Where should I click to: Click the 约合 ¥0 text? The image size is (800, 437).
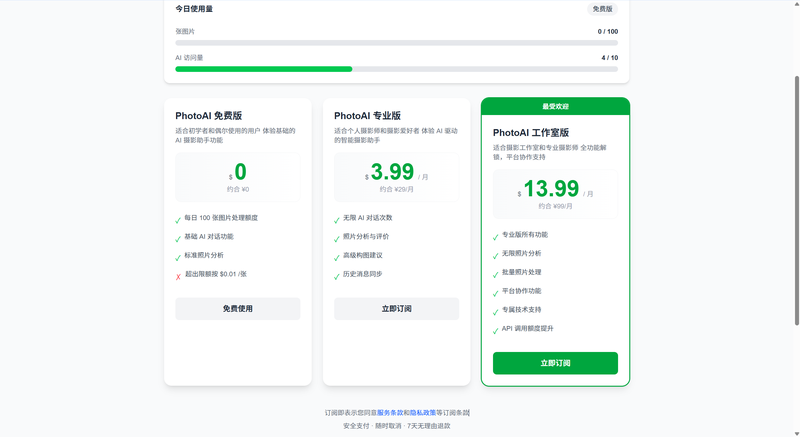[238, 189]
